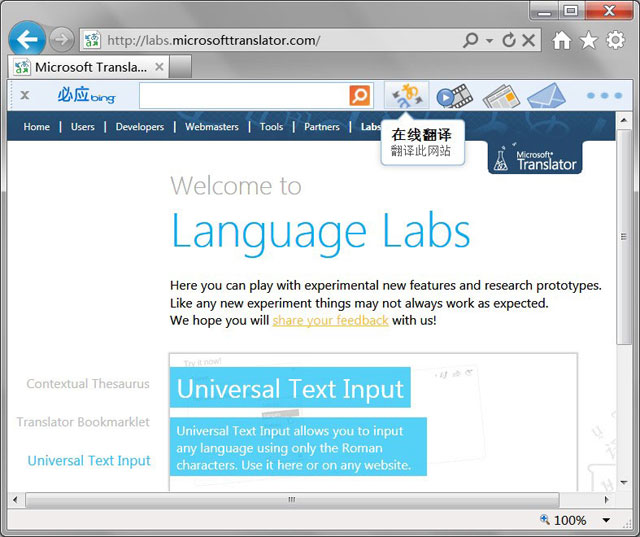Click the horizontal scrollbar right arrow
640x537 pixels.
[x=607, y=499]
